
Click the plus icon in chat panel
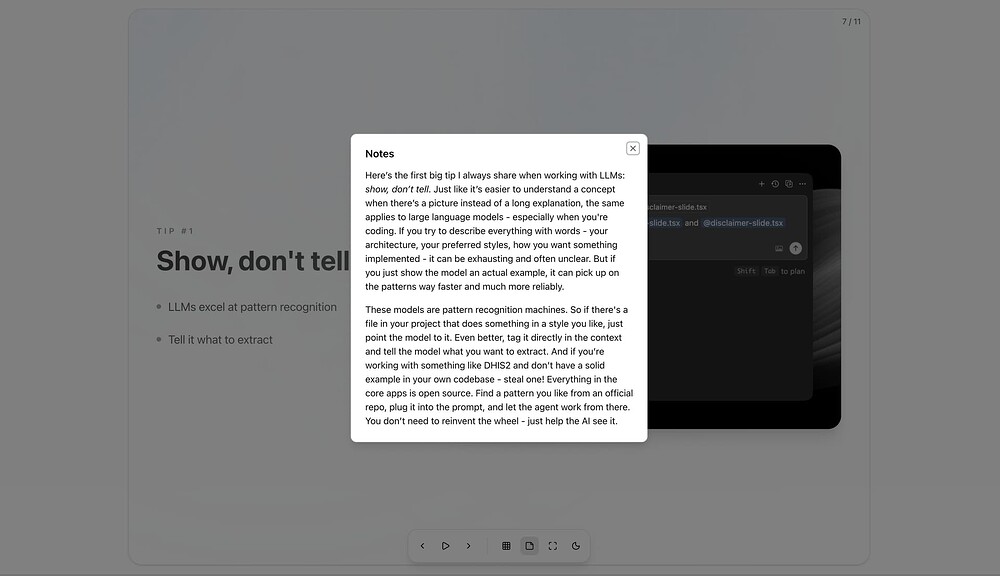point(761,184)
